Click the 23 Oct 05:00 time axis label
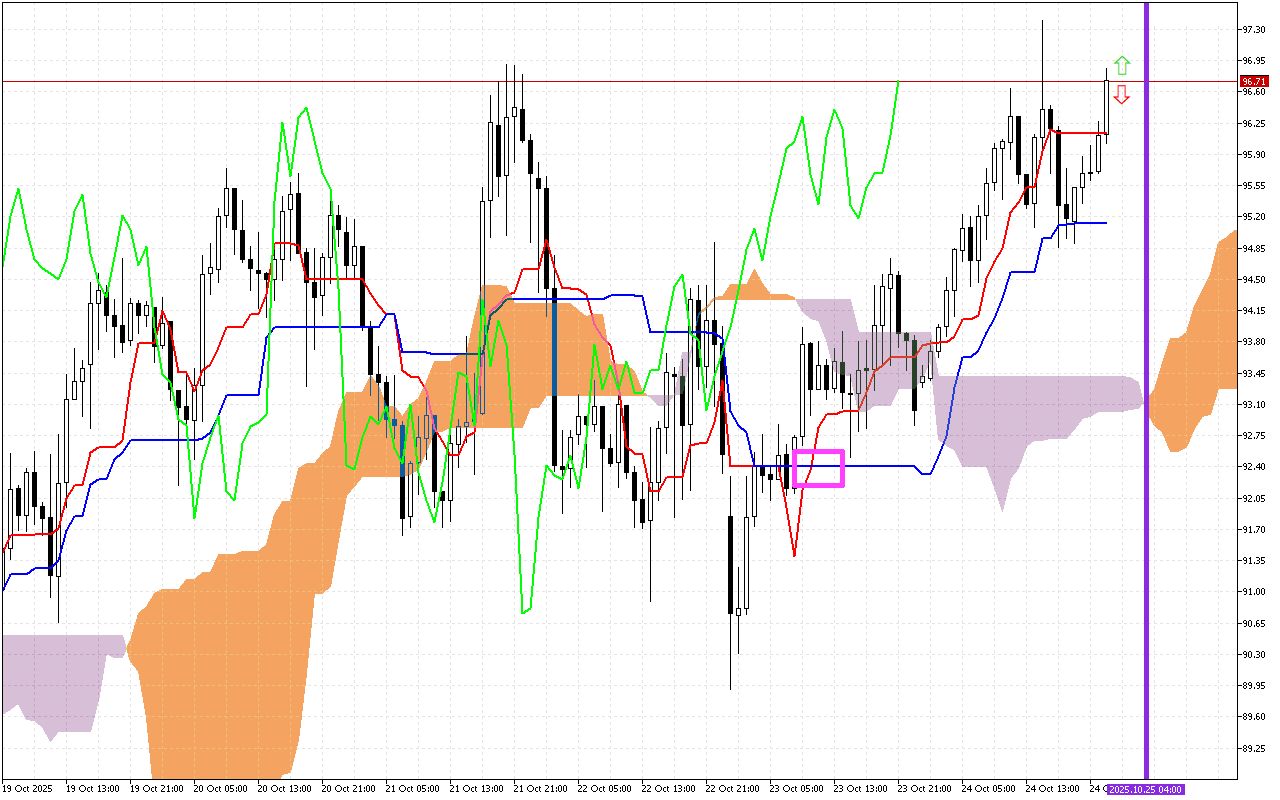 (795, 789)
